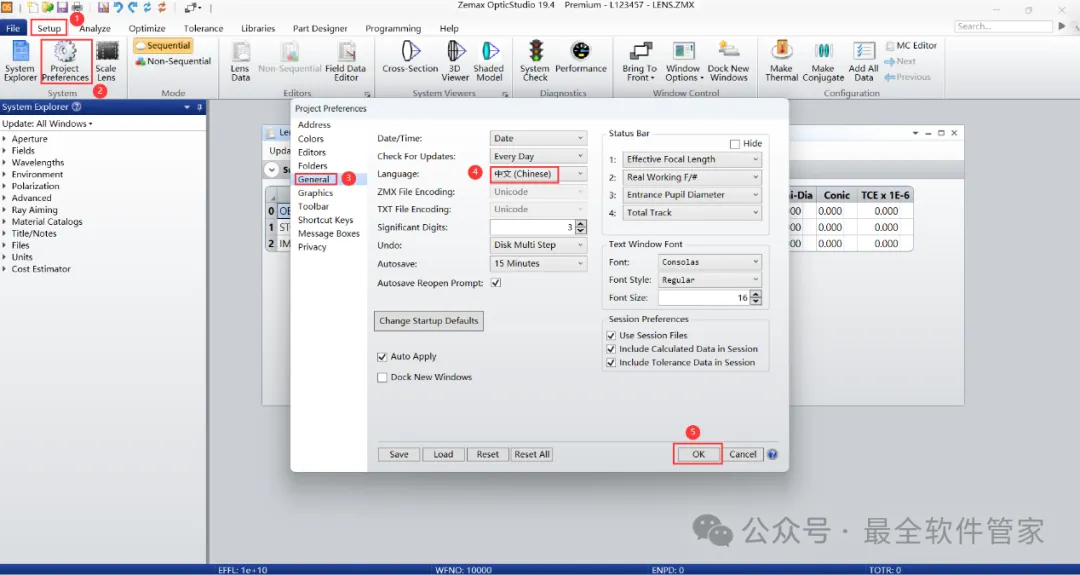
Task: Expand the Aperture section in System Explorer
Action: point(5,139)
